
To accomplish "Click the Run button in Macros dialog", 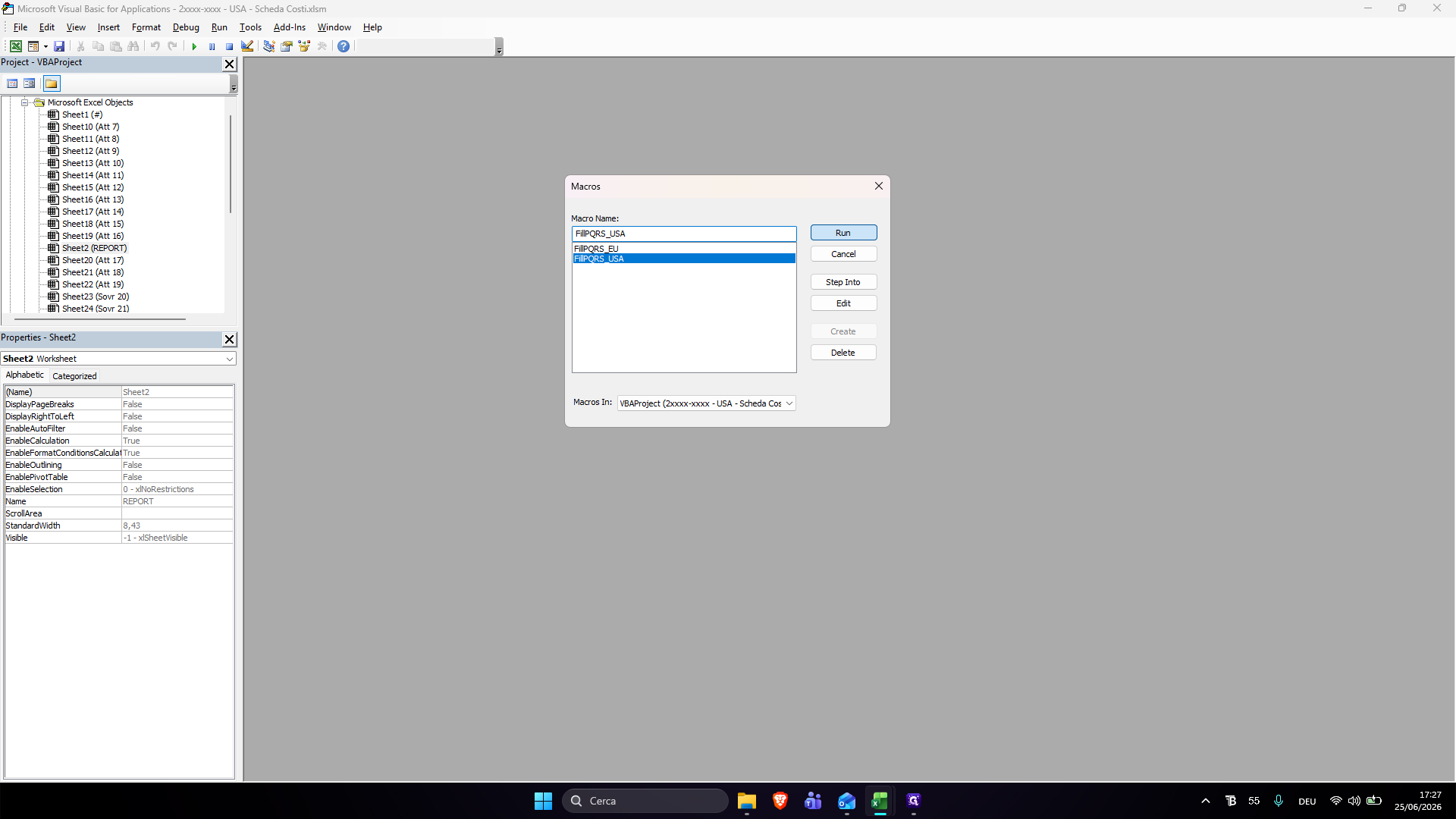I will point(843,233).
